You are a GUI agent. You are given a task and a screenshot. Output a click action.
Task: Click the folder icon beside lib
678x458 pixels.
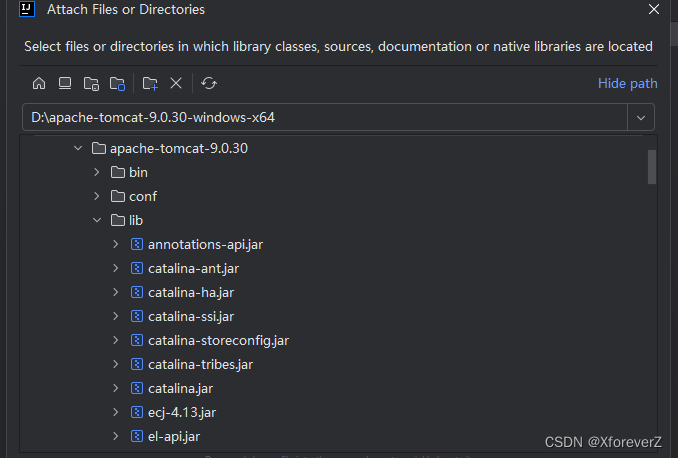(118, 221)
